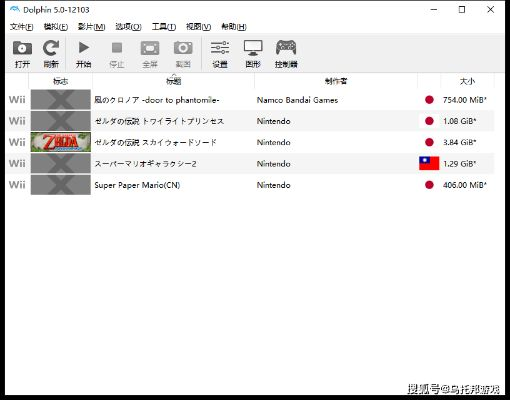The height and width of the screenshot is (400, 510).
Task: Click the Wii platform icon of the 風のクロノア row
Action: [17, 100]
